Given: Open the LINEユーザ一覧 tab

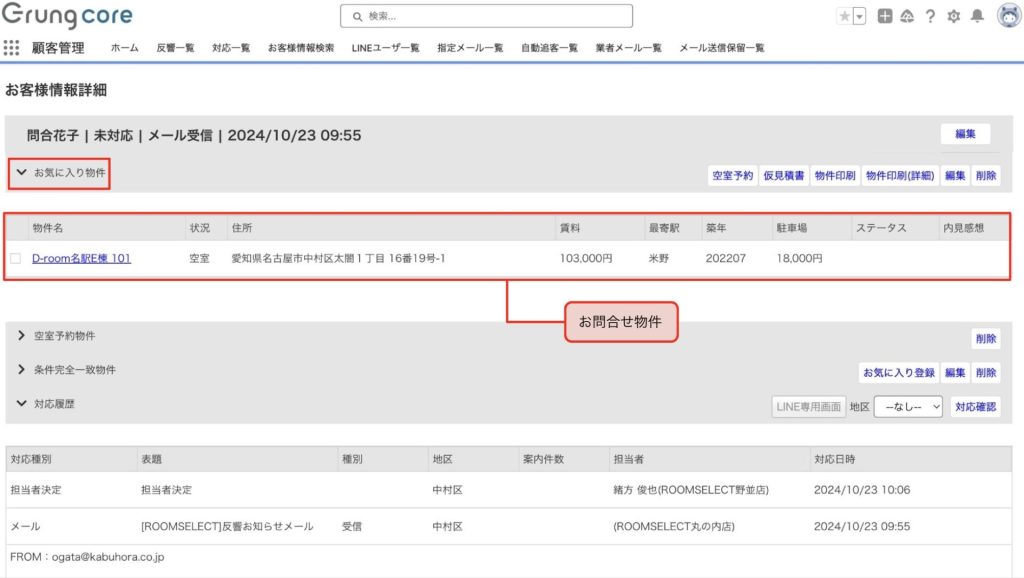Looking at the screenshot, I should coord(385,48).
